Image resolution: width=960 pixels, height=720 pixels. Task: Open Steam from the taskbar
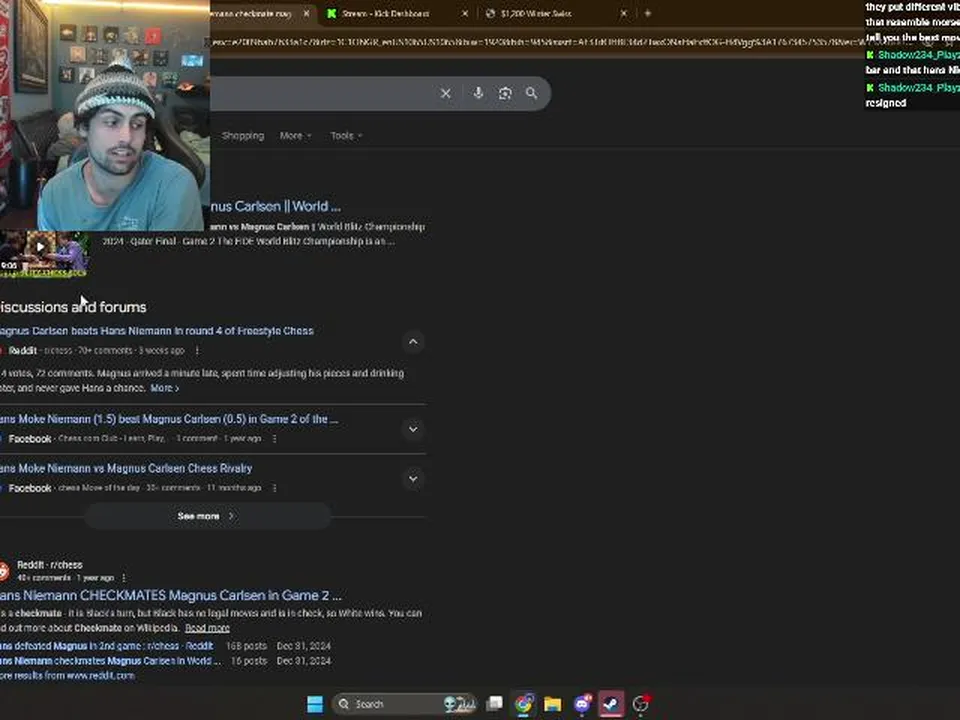pos(610,704)
